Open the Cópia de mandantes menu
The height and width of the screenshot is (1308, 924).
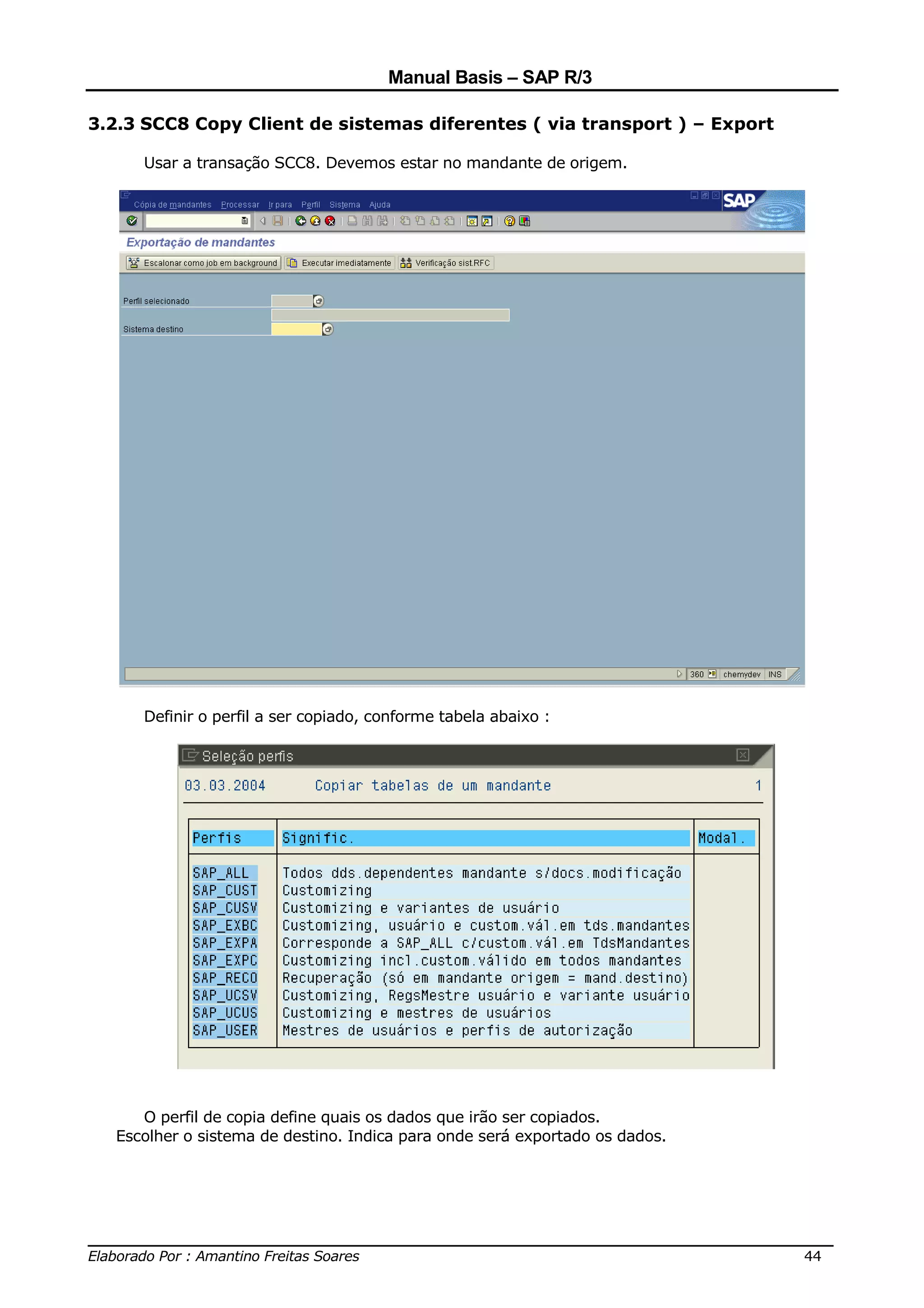pos(172,204)
